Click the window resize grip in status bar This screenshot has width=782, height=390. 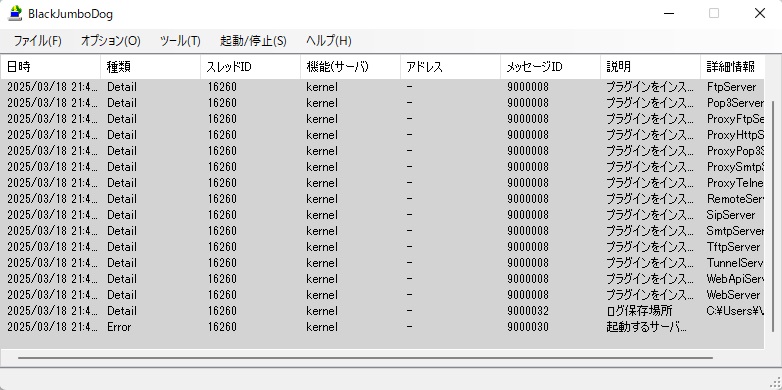tap(775, 383)
